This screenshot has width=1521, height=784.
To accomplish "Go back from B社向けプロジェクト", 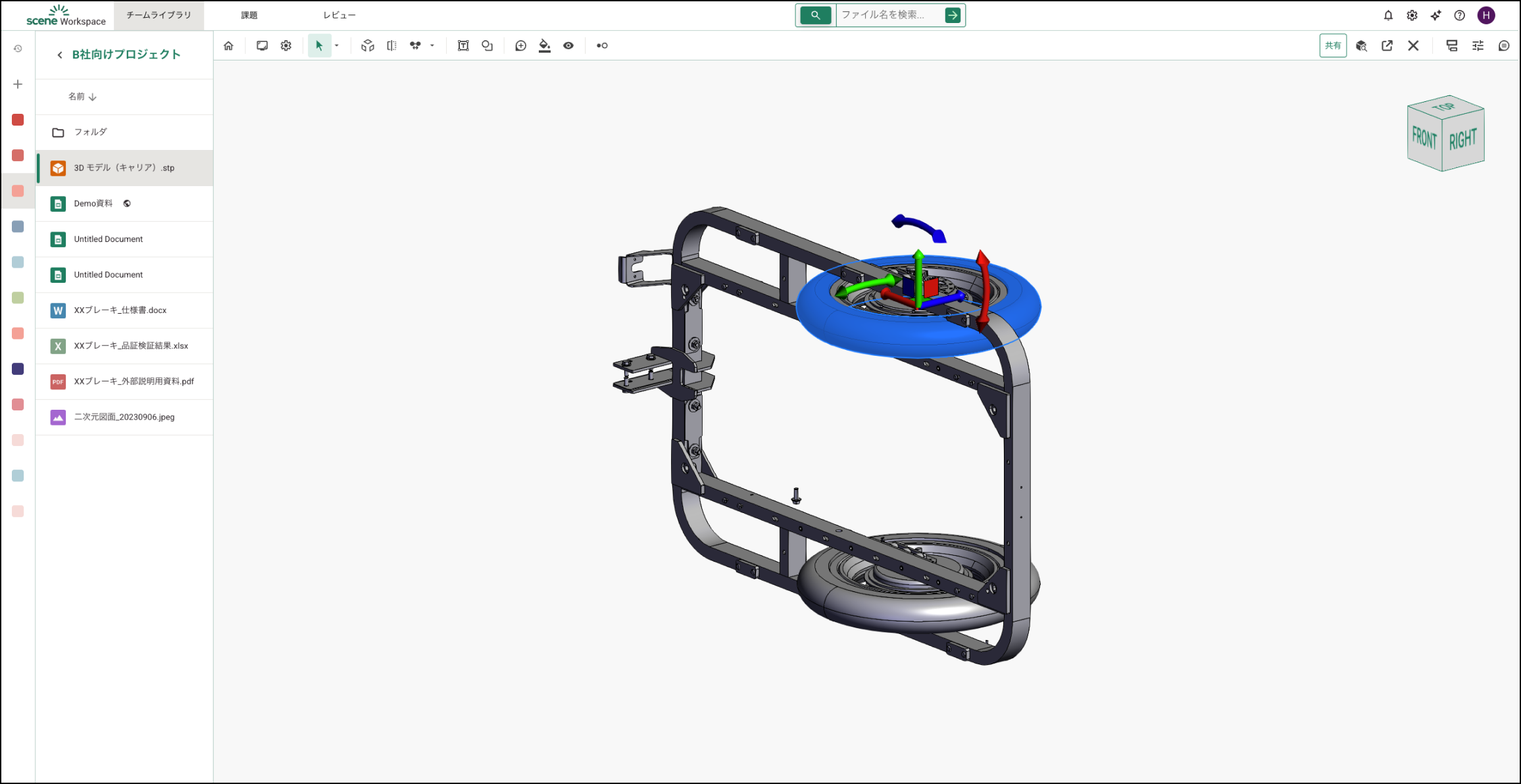I will [x=60, y=55].
